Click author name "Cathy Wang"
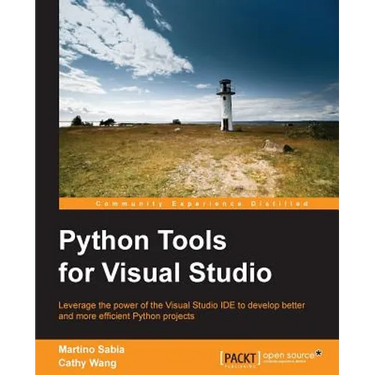The height and width of the screenshot is (375, 375). [87, 363]
